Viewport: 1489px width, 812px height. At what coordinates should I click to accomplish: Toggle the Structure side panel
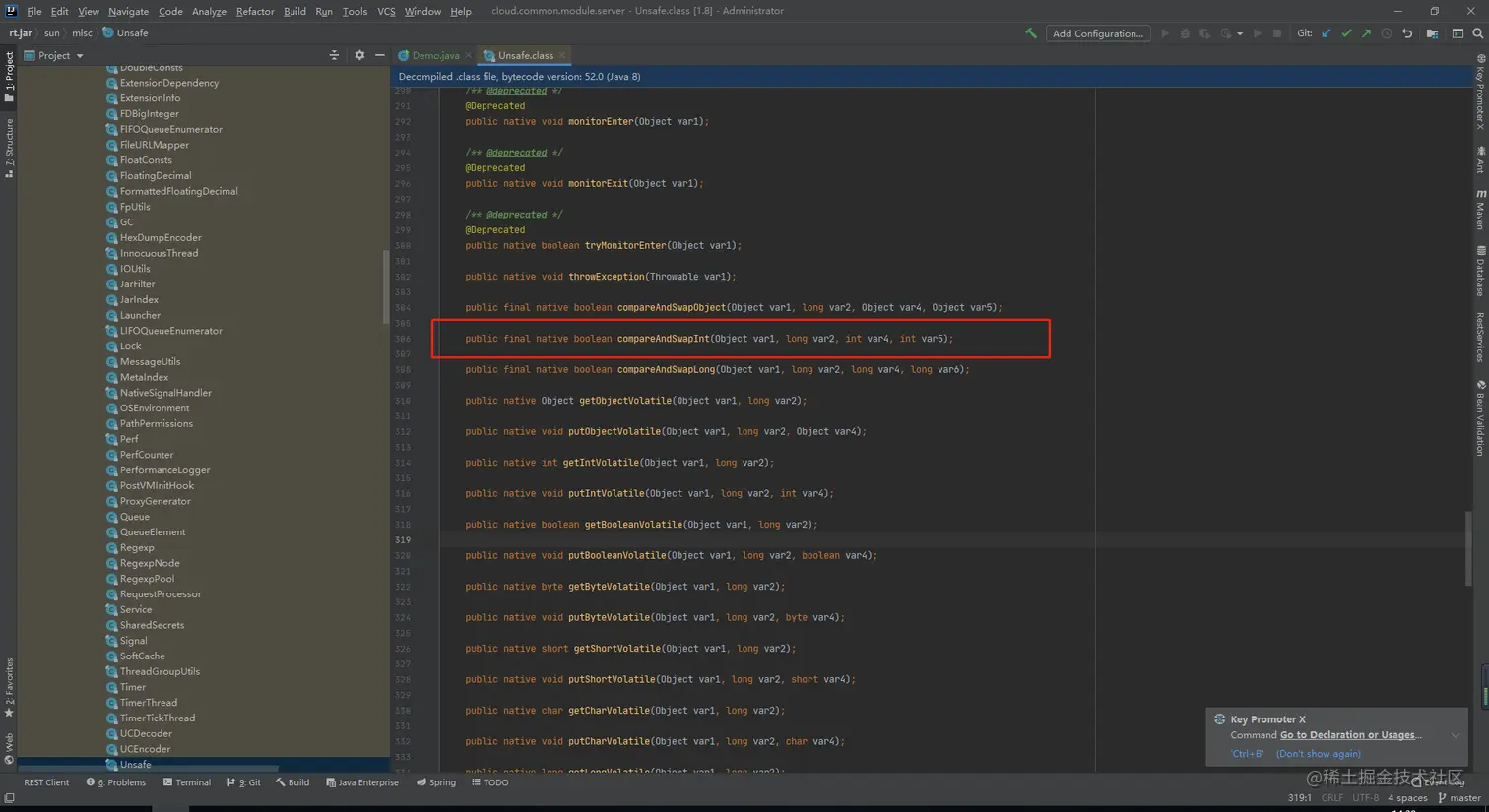tap(9, 148)
